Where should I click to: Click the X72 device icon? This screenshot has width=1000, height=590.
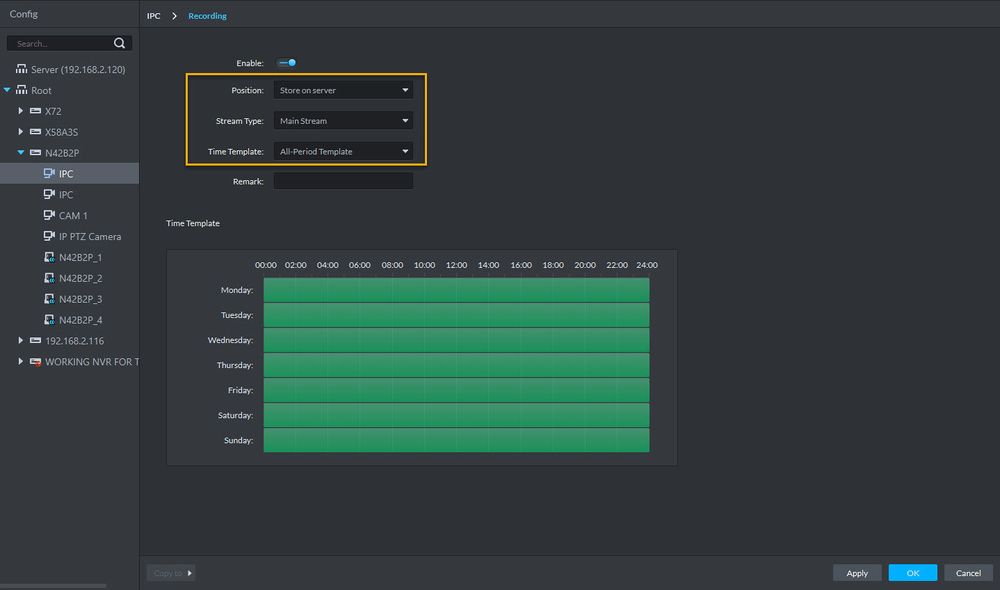click(35, 111)
